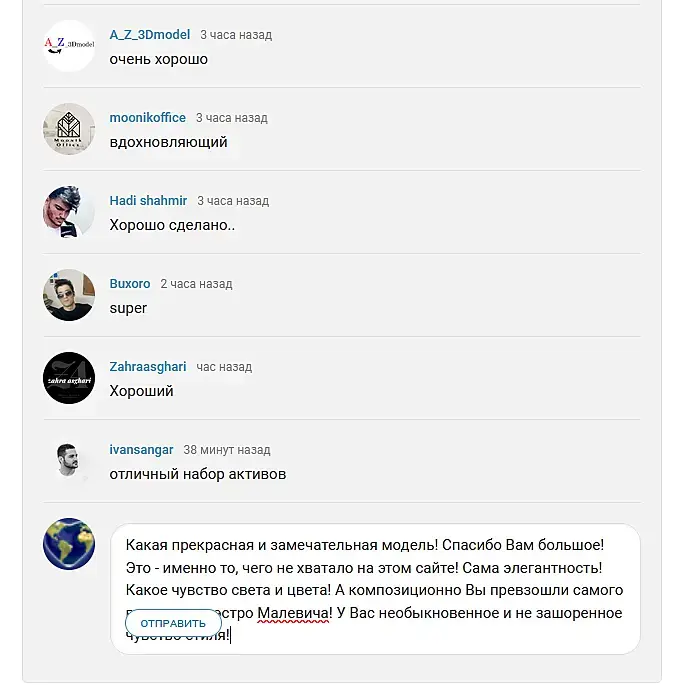This screenshot has height=685, width=684.
Task: Click the "2 часа назад" timestamp
Action: [196, 284]
